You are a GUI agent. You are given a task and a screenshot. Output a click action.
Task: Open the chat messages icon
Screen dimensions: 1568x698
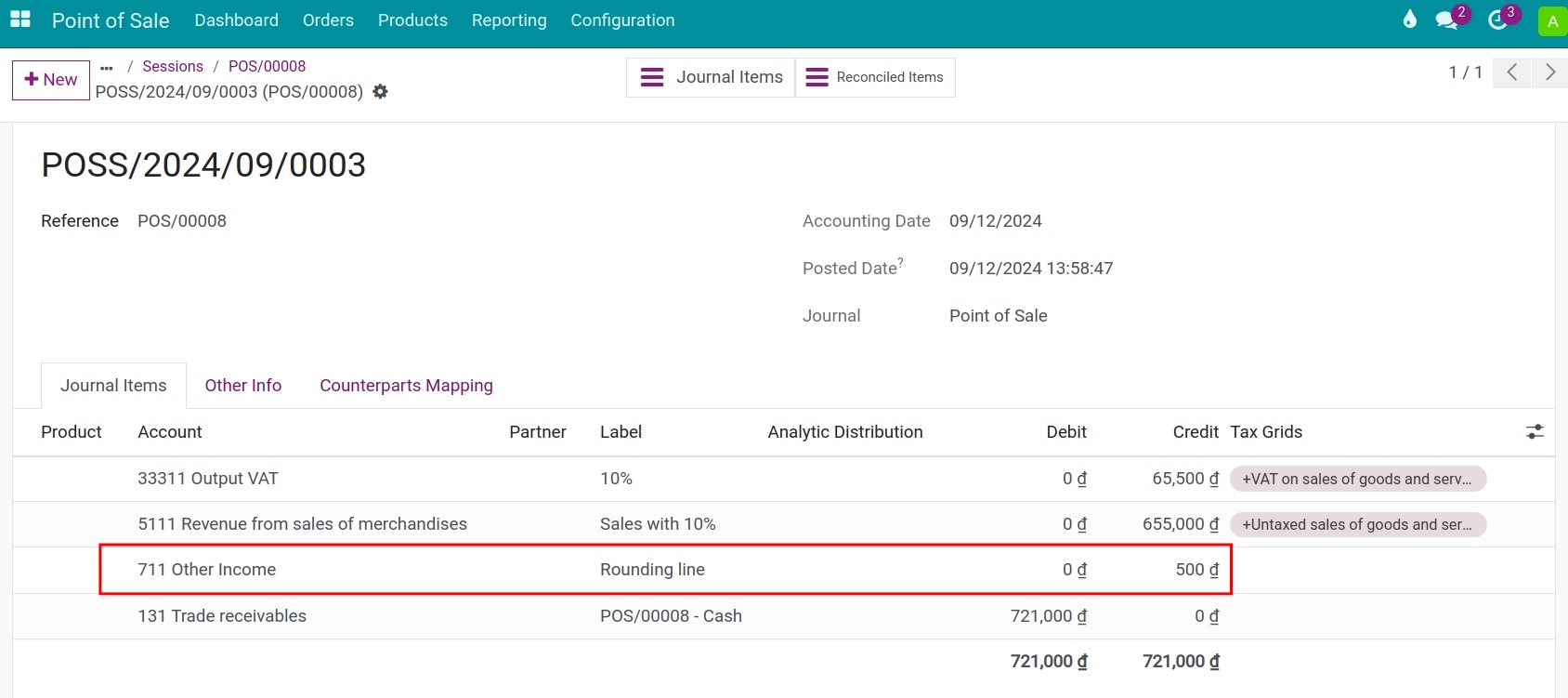coord(1446,20)
